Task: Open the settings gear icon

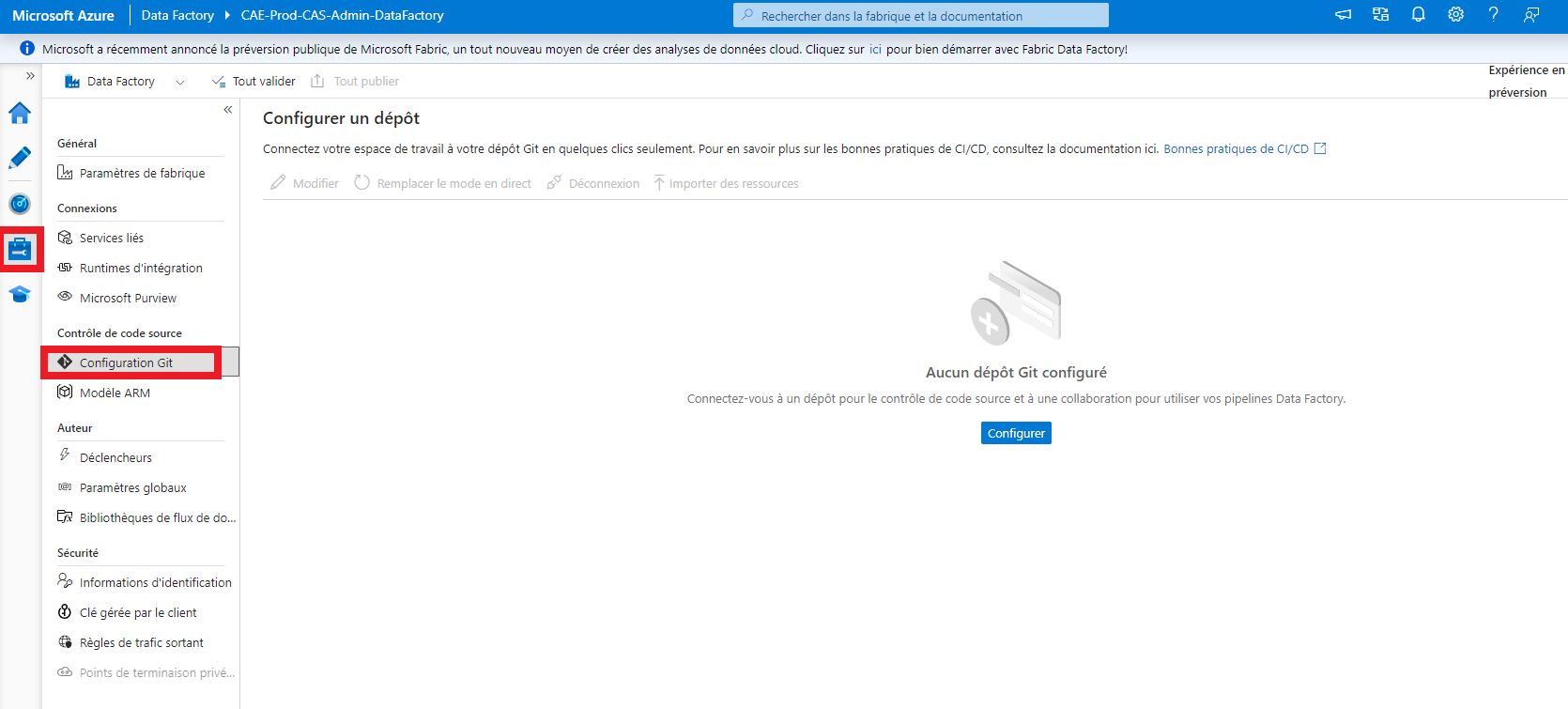Action: (x=1456, y=15)
